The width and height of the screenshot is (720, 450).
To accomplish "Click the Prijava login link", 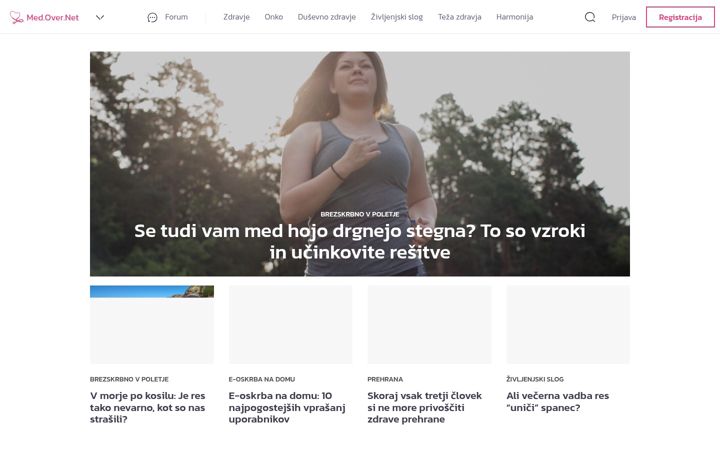I will [624, 17].
